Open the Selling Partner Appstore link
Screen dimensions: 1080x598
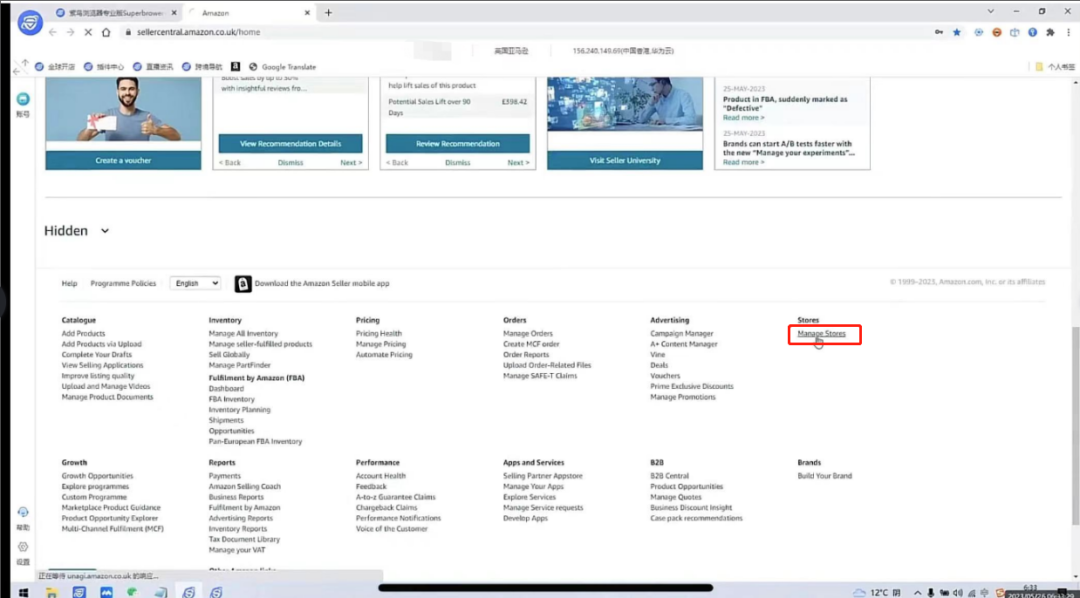pos(543,476)
